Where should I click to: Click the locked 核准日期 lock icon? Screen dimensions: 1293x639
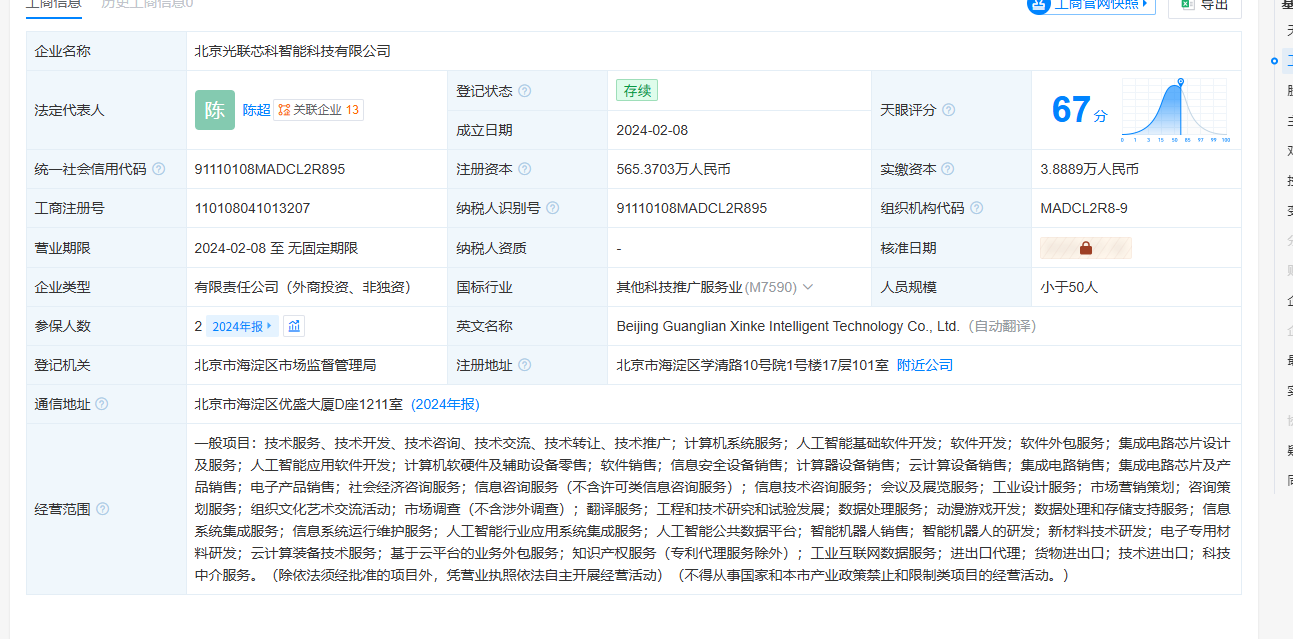pyautogui.click(x=1085, y=248)
